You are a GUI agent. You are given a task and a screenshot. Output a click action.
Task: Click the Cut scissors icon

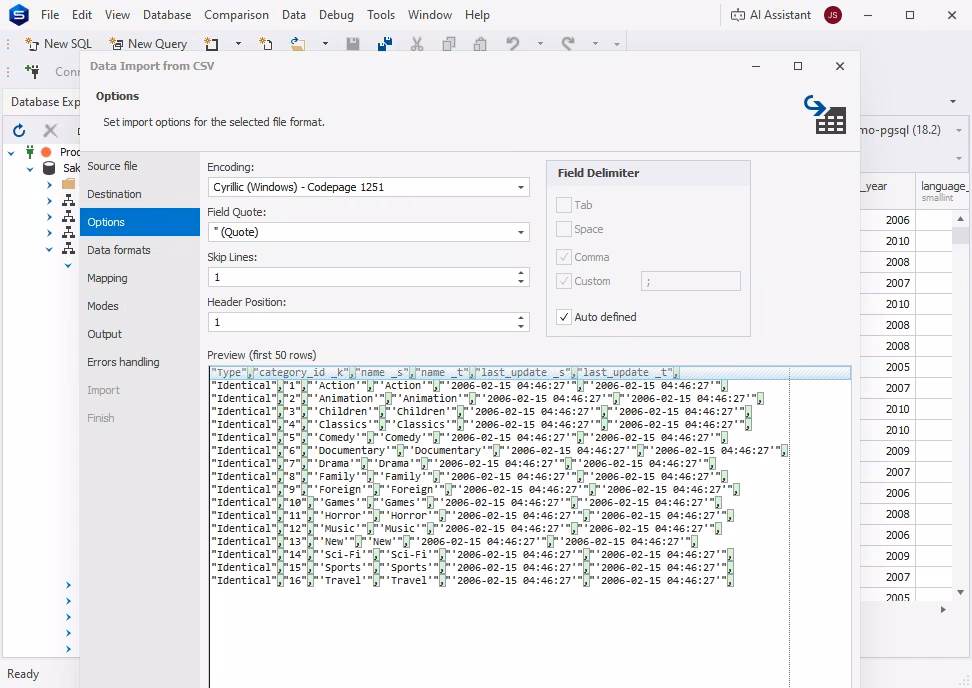[417, 43]
